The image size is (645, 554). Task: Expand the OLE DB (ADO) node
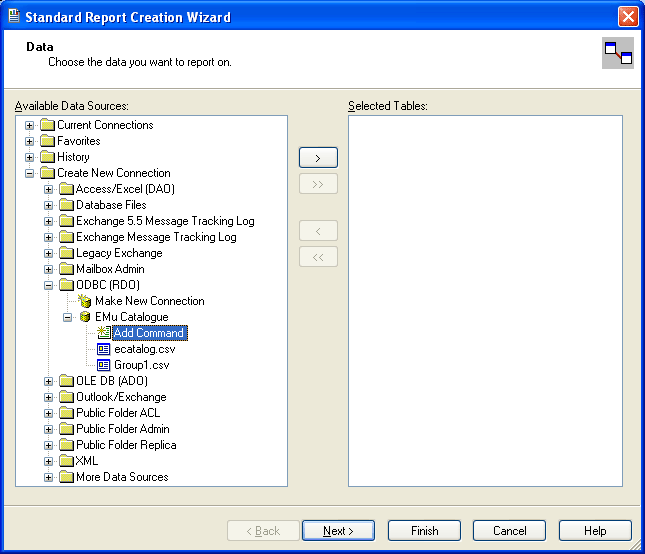(x=49, y=381)
